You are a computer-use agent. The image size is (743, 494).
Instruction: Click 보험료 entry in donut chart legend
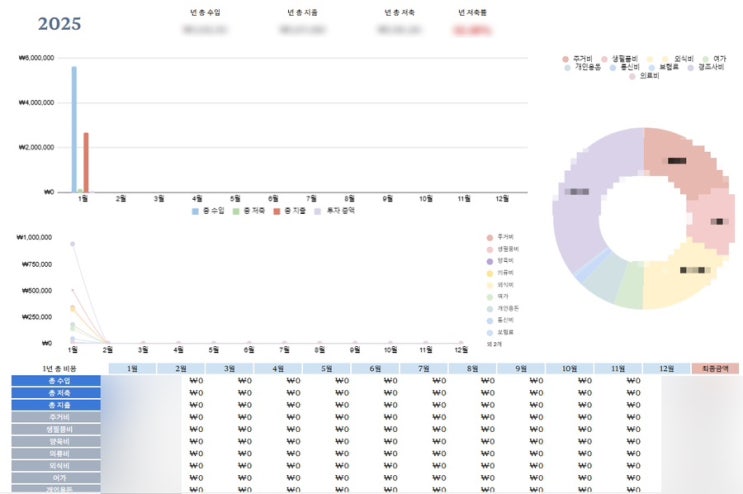point(664,67)
